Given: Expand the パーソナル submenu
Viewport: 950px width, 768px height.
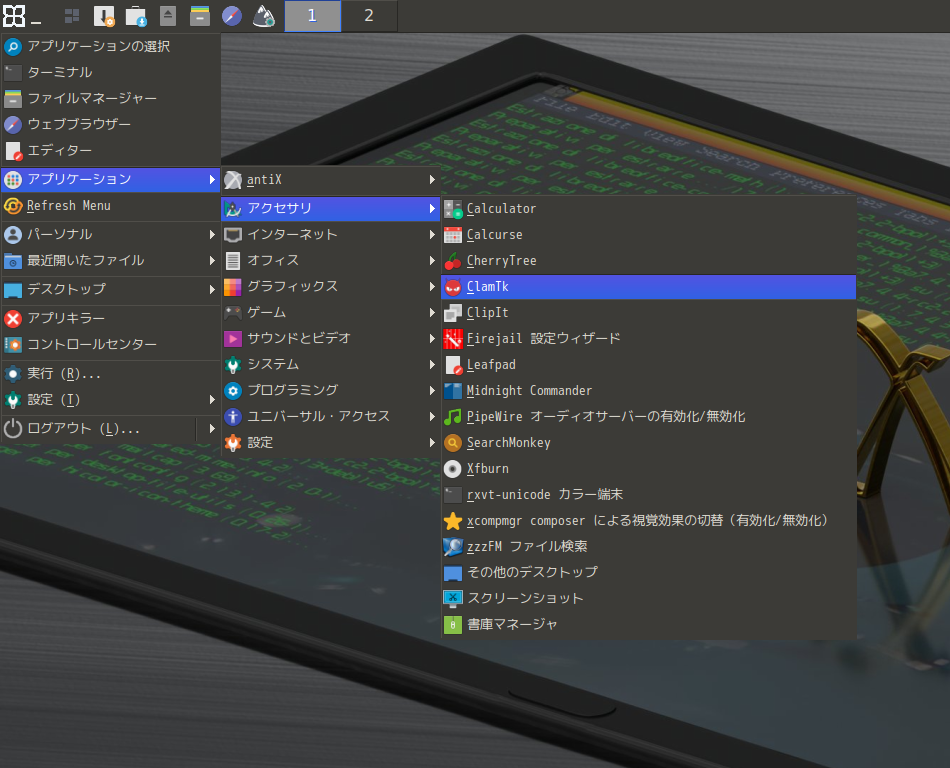Looking at the screenshot, I should [x=110, y=234].
